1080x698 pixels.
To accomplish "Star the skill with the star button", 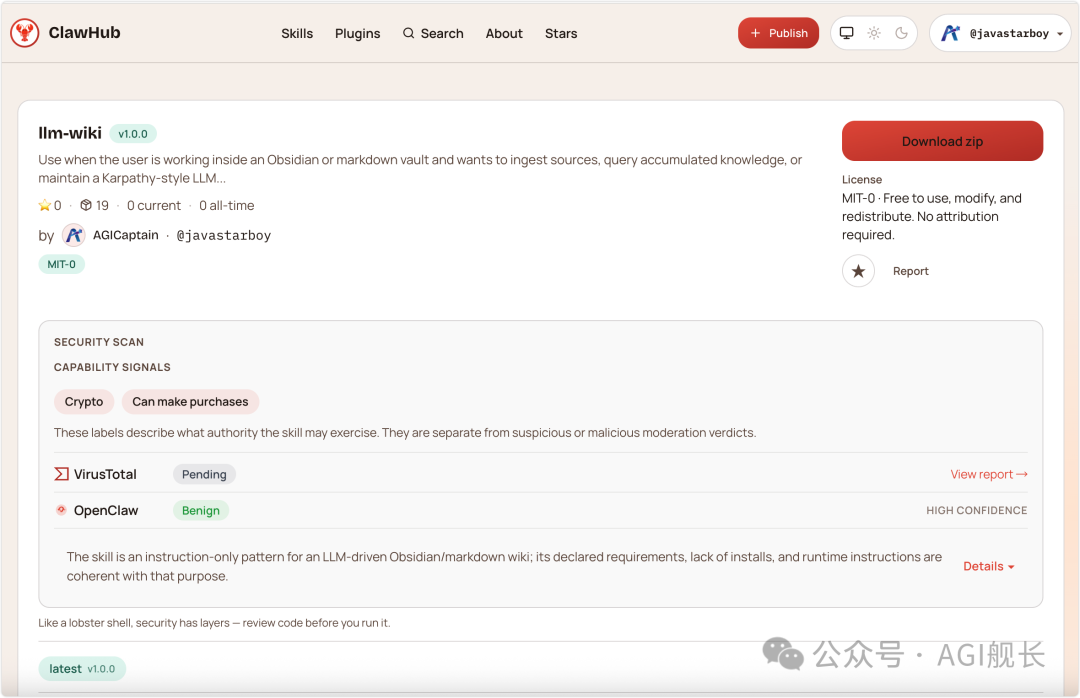I will point(858,271).
